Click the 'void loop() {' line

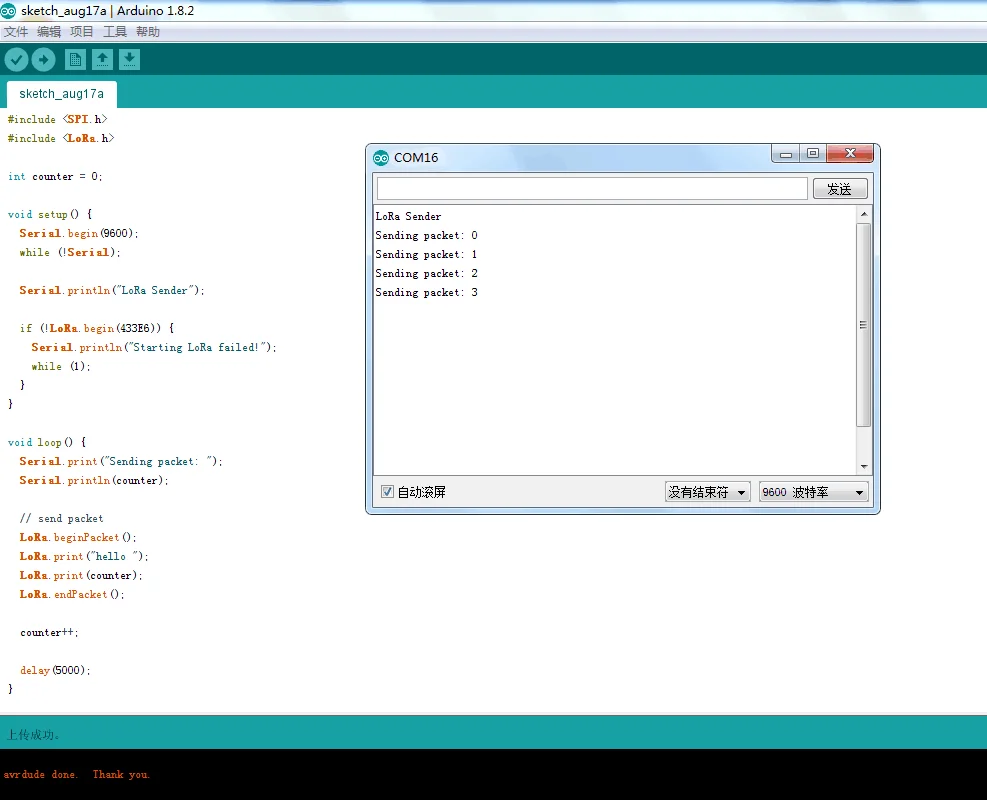tap(47, 442)
